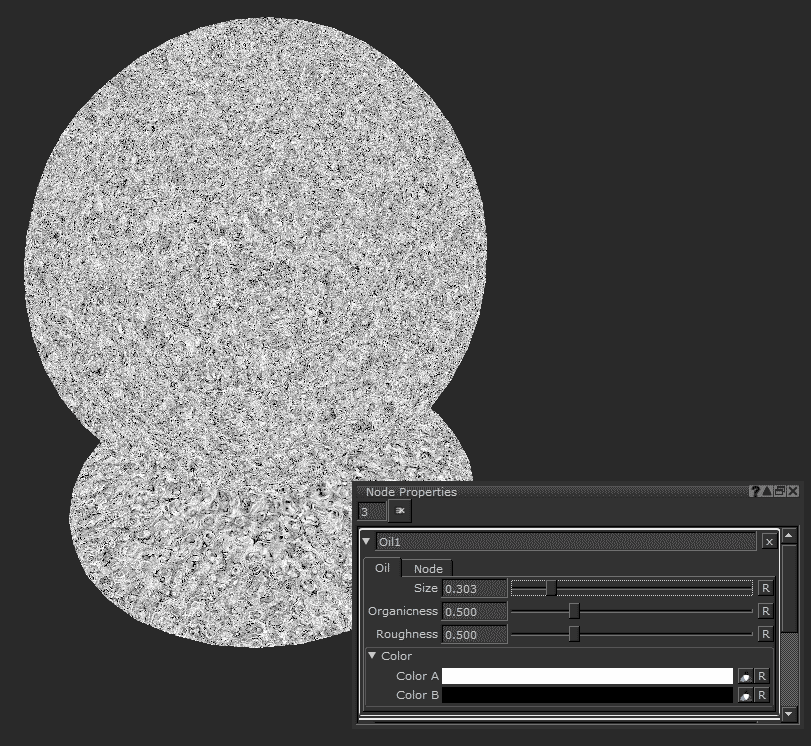
Task: Click the max panels number field
Action: (371, 511)
